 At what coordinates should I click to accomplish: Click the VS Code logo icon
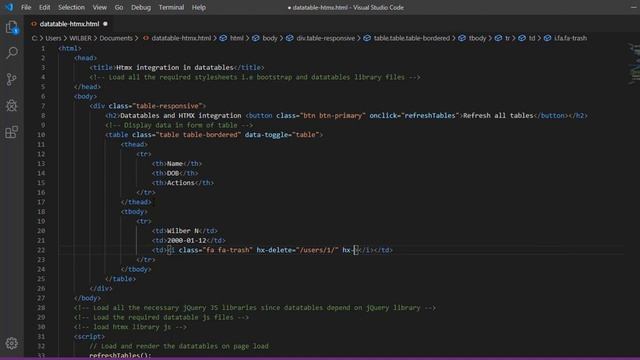(x=9, y=7)
